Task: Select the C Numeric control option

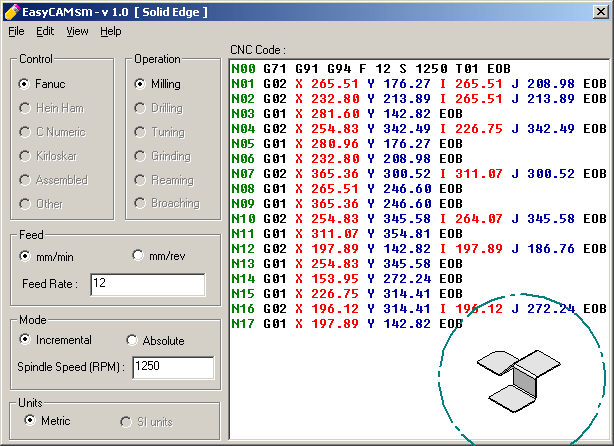Action: point(52,132)
